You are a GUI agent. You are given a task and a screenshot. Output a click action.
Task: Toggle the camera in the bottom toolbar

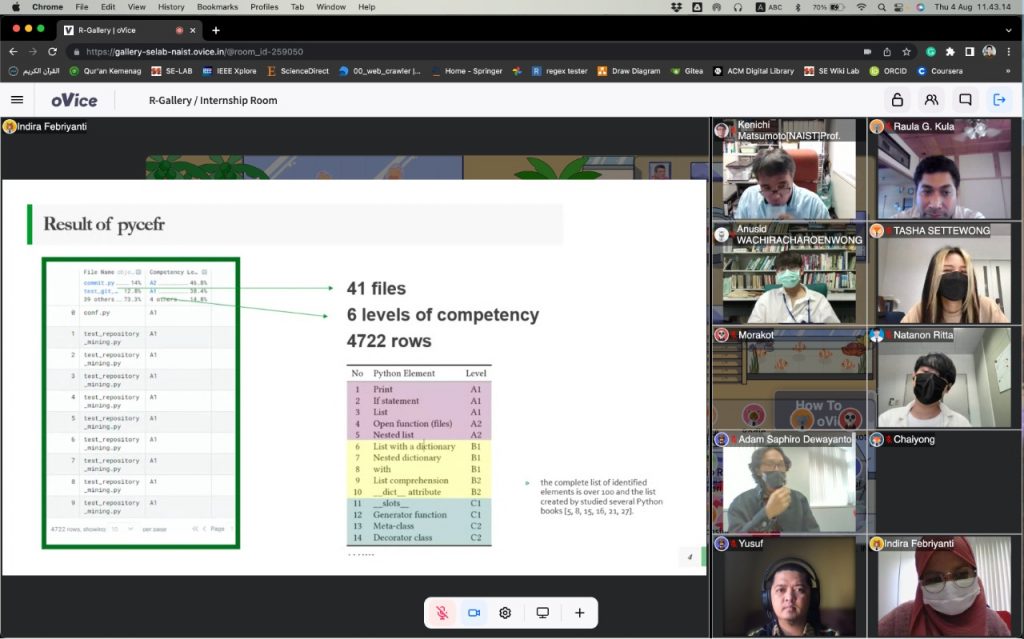474,613
